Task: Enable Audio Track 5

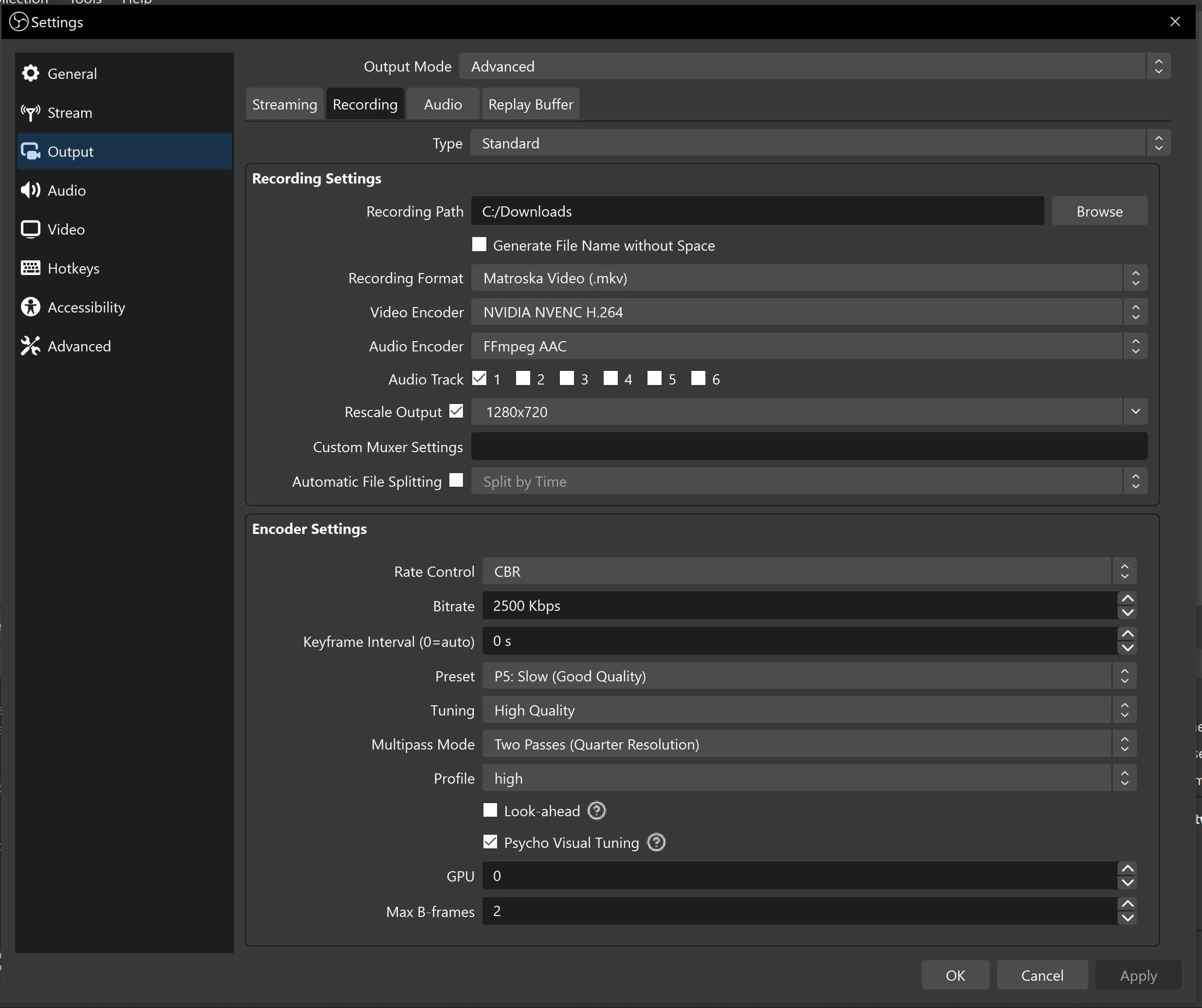Action: (654, 378)
